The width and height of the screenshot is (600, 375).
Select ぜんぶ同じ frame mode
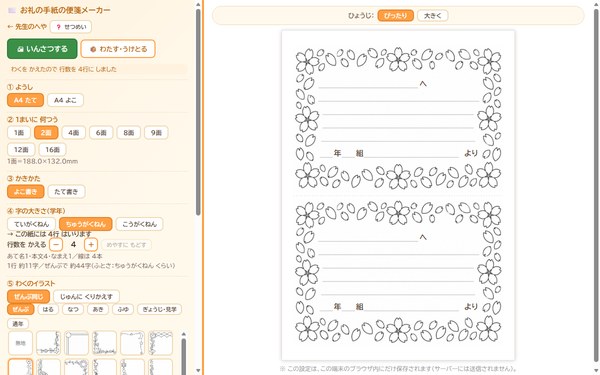click(x=28, y=297)
